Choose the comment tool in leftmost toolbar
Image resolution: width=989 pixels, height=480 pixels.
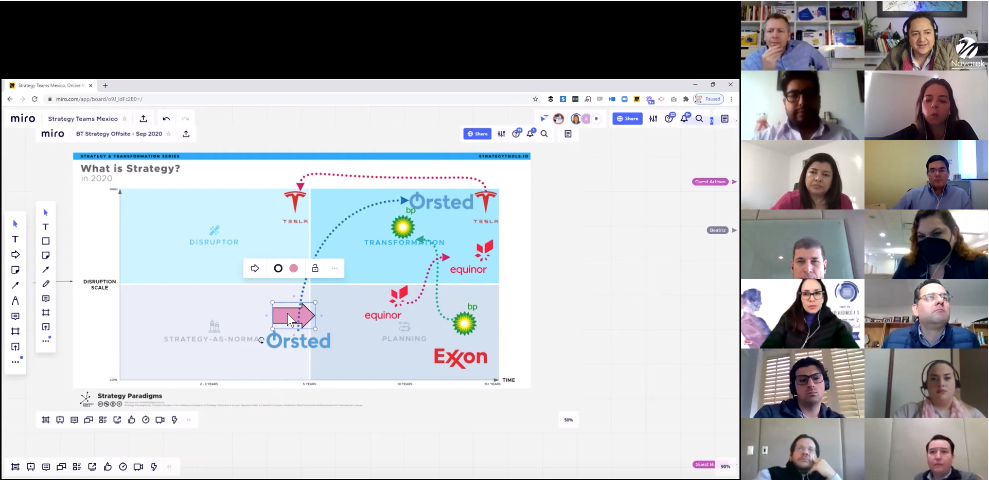[x=15, y=316]
